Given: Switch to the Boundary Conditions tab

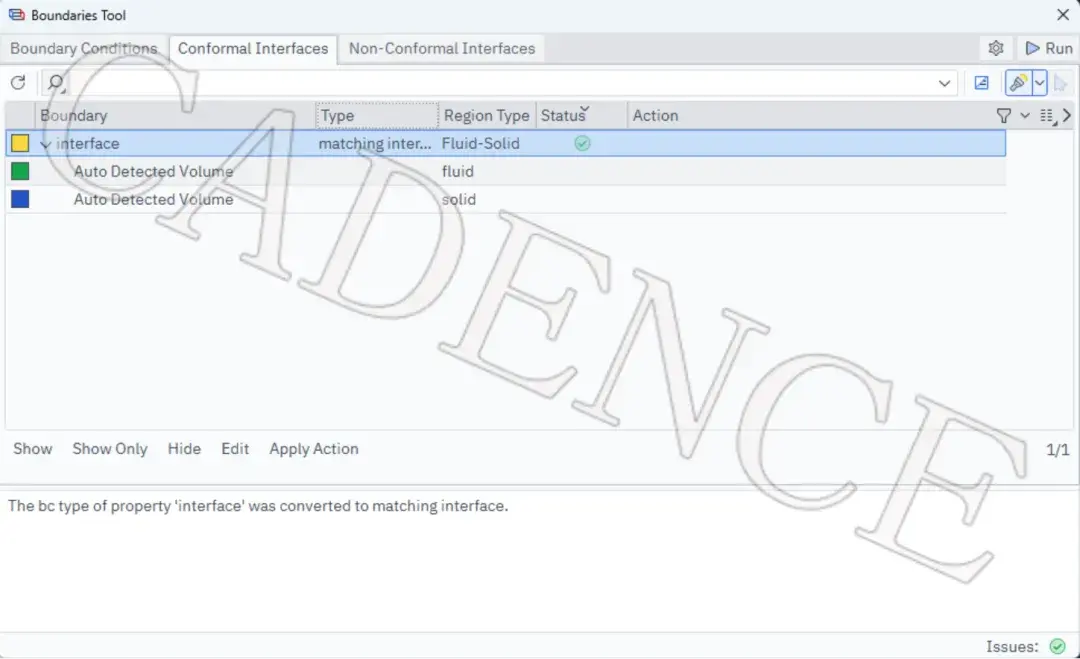Looking at the screenshot, I should tap(84, 48).
